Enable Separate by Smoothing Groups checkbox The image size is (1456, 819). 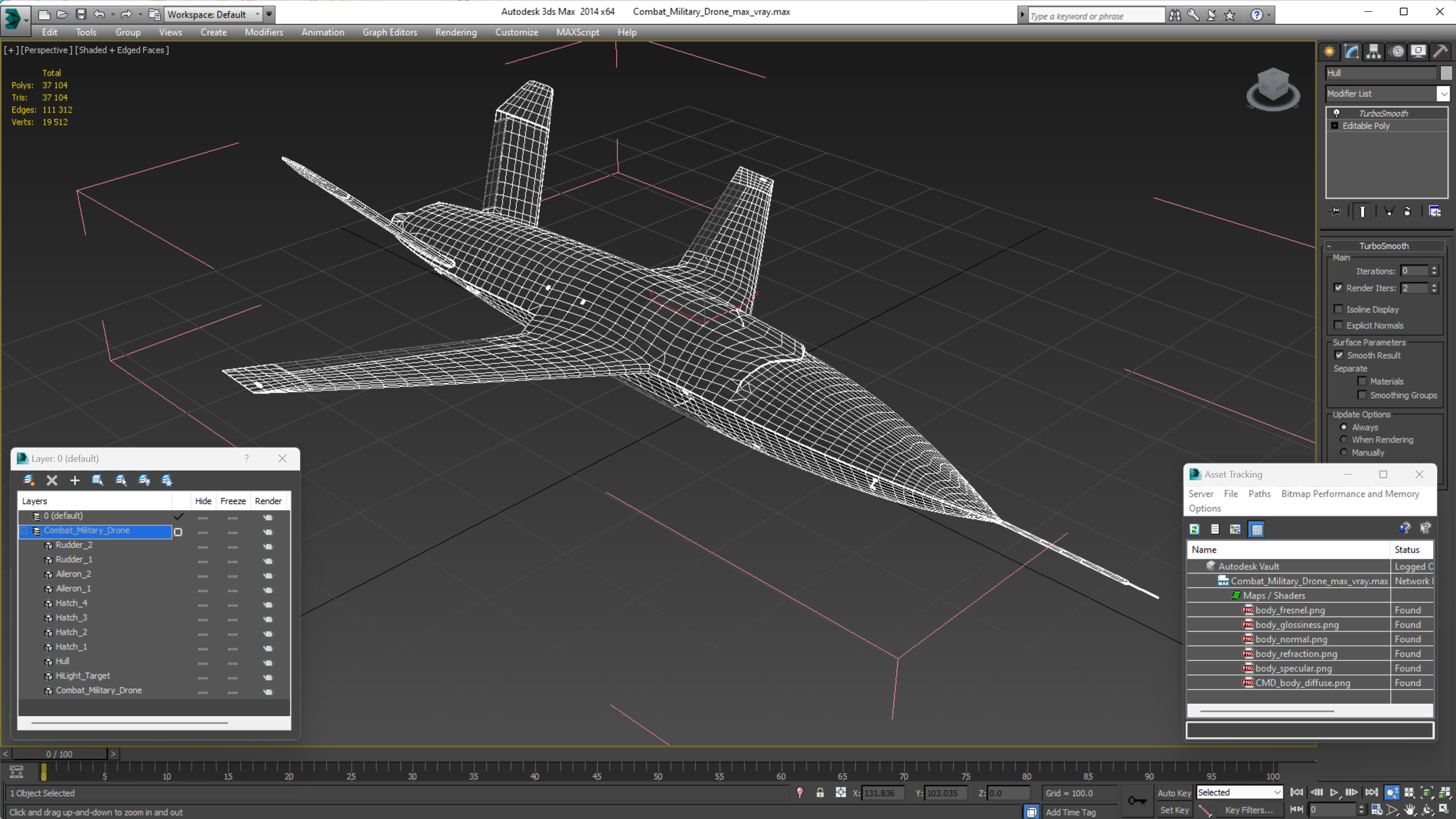1362,395
